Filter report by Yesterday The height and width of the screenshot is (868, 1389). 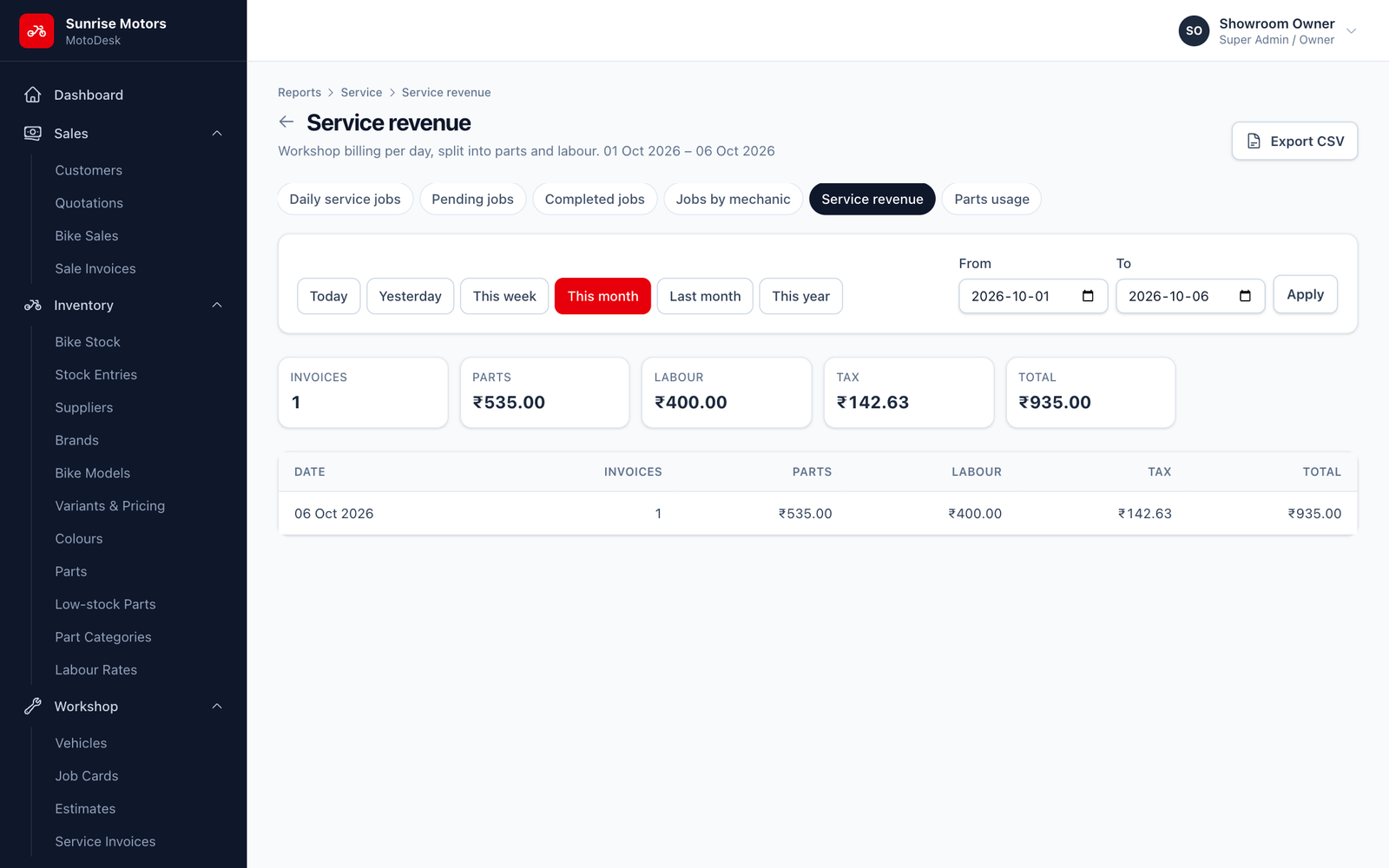(410, 296)
